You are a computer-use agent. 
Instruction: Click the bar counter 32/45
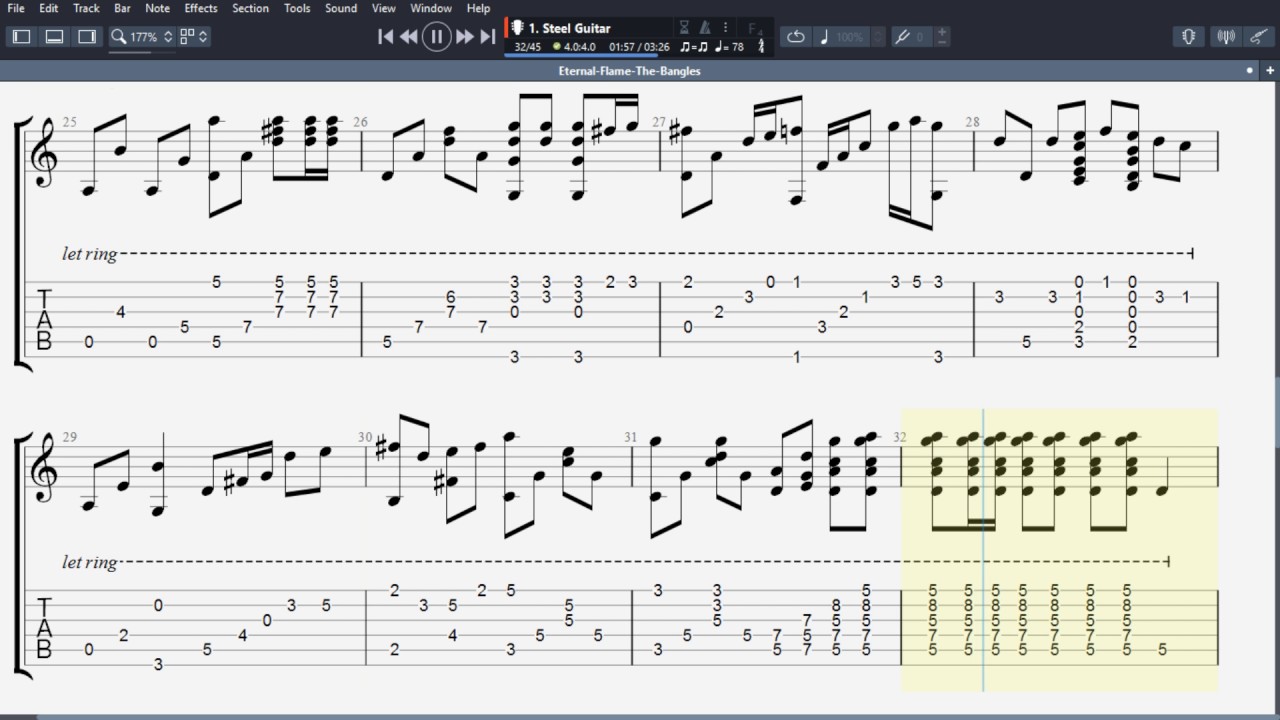point(527,47)
